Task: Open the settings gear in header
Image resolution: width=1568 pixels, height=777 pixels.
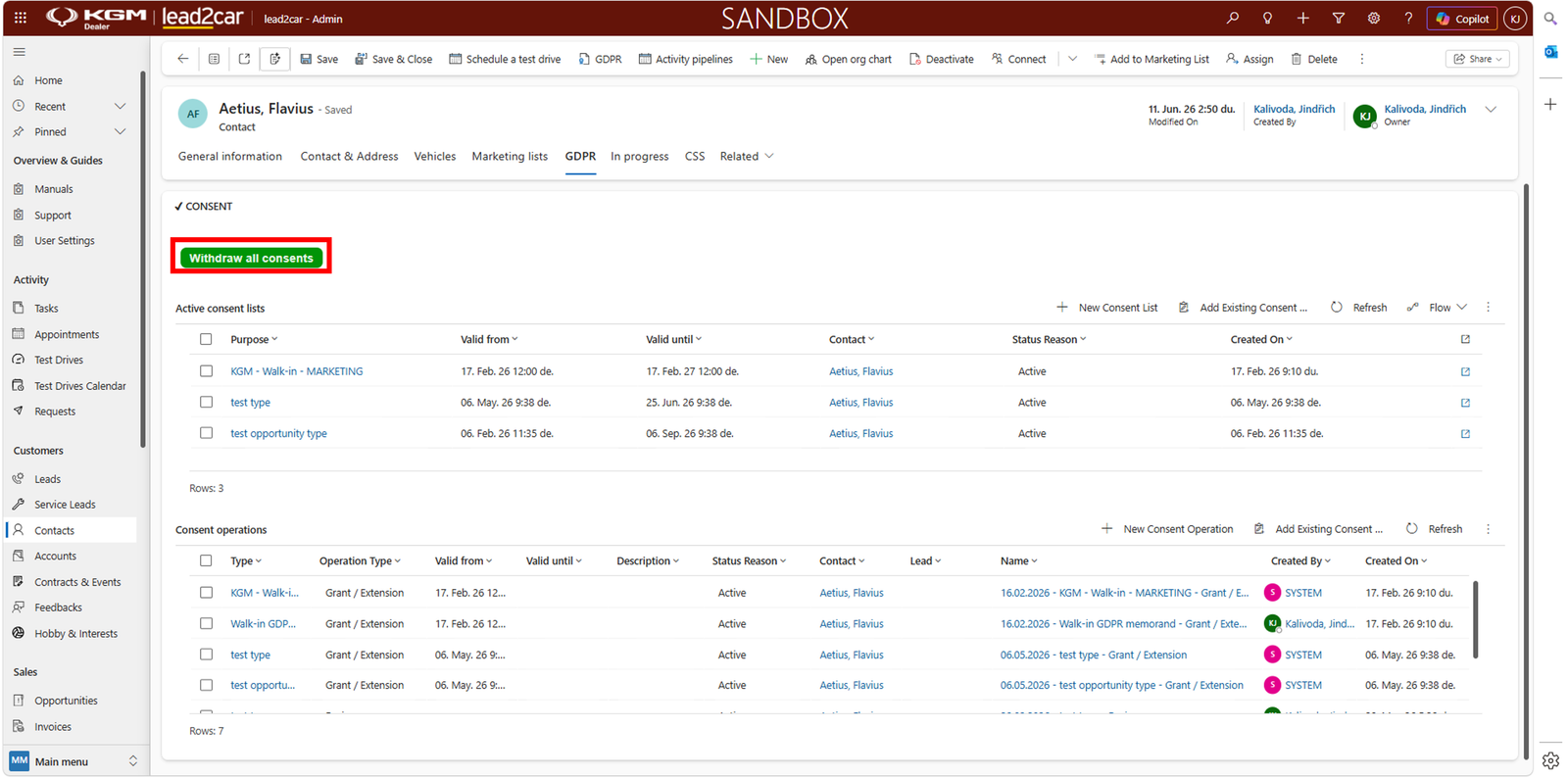Action: tap(1373, 18)
